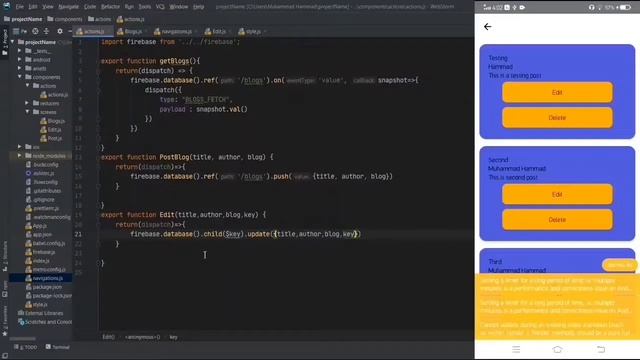640x360 pixels.
Task: Collapse the screens folder
Action: tap(27, 112)
